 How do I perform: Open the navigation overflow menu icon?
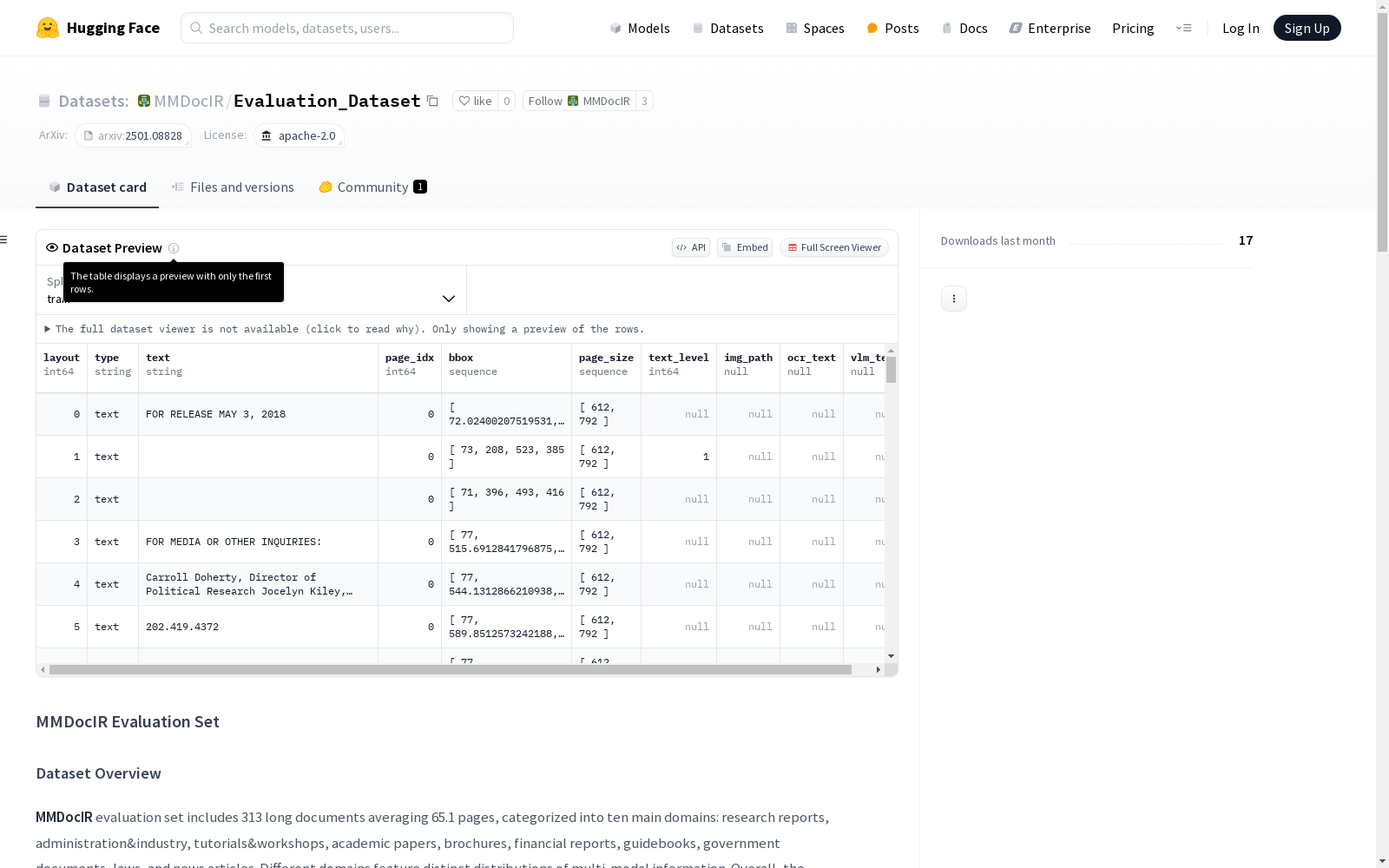1183,28
